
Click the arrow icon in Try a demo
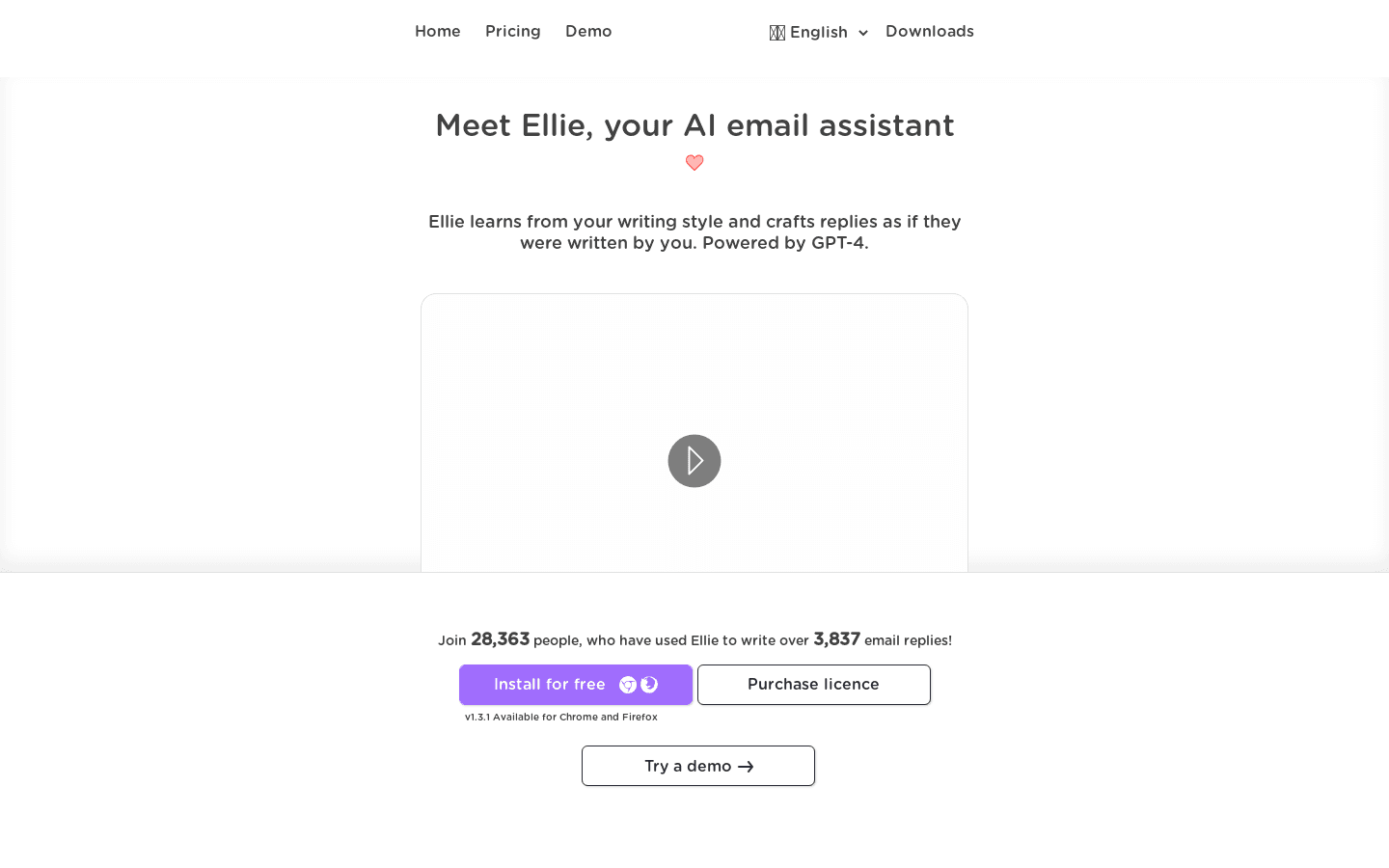click(x=746, y=767)
